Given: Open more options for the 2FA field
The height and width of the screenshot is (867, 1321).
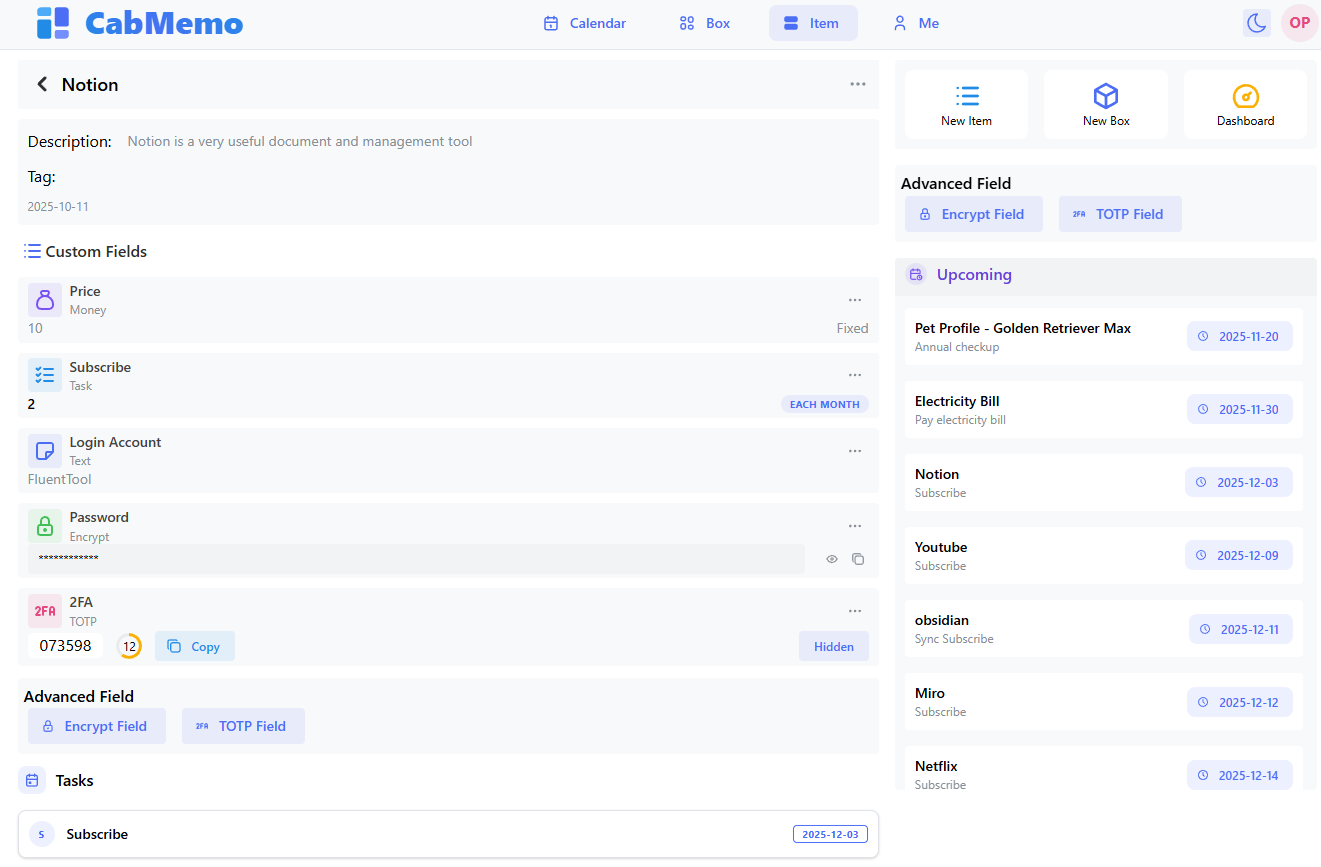Looking at the screenshot, I should click(855, 611).
